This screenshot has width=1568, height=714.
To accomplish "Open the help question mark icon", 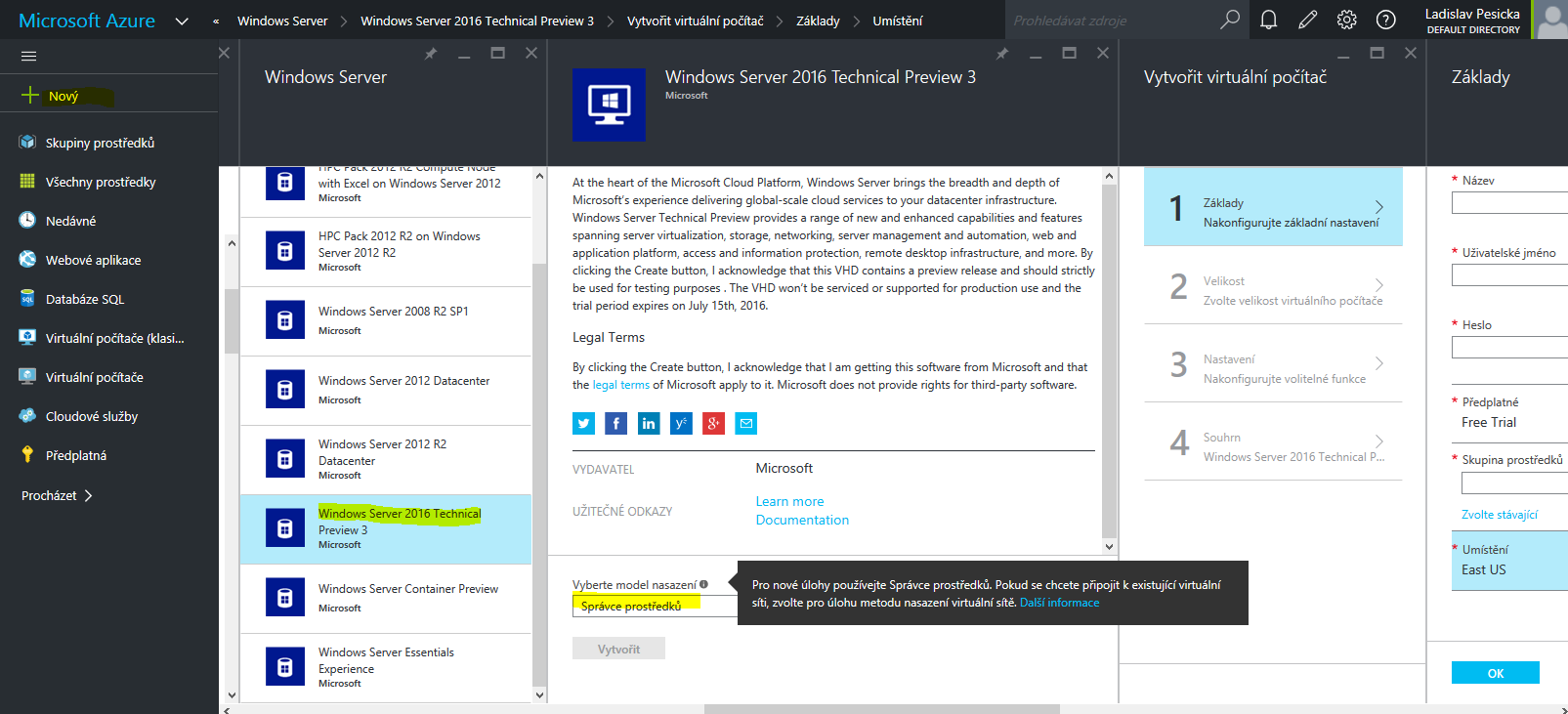I will [x=1386, y=20].
